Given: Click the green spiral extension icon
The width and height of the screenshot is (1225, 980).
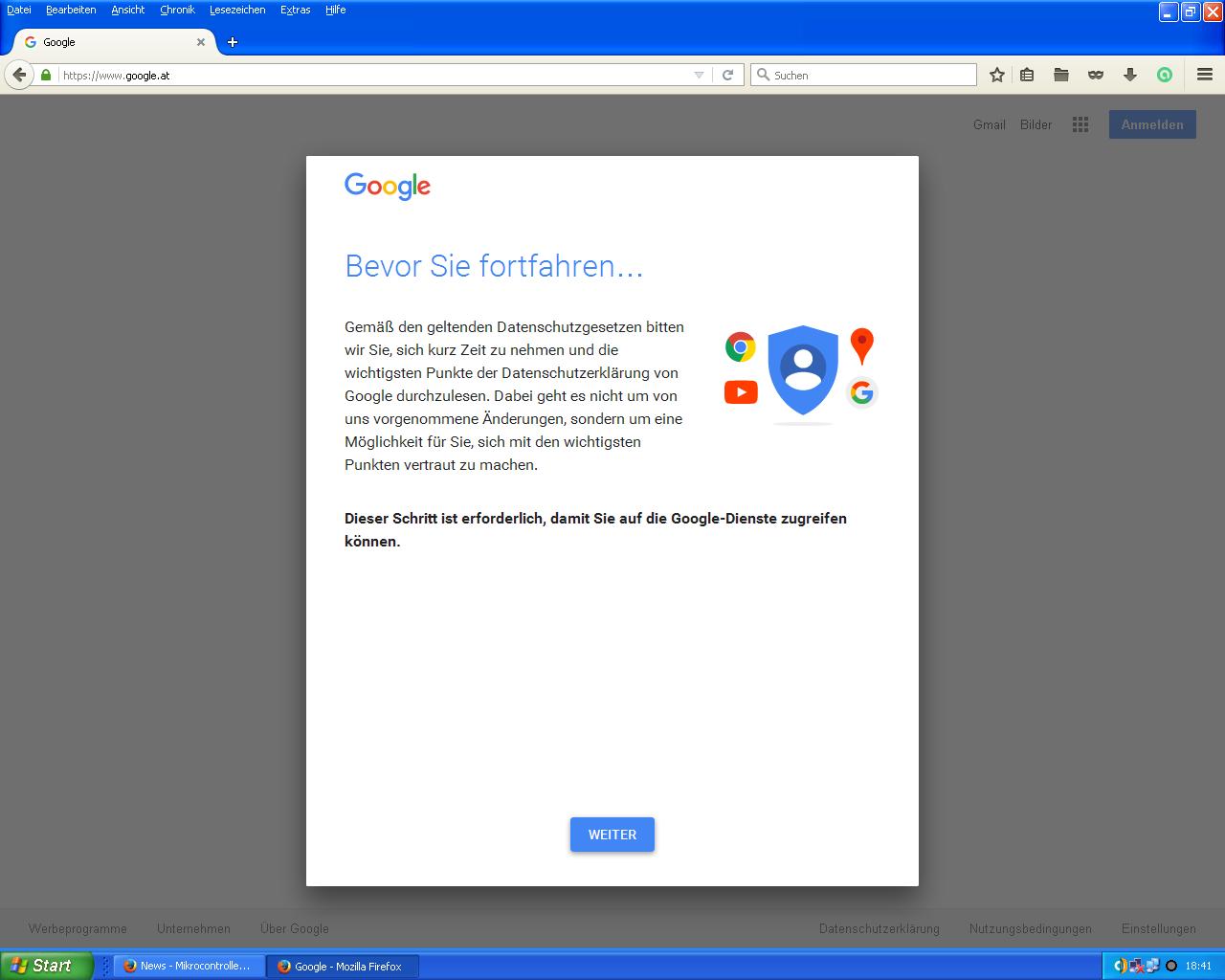Looking at the screenshot, I should click(1165, 75).
